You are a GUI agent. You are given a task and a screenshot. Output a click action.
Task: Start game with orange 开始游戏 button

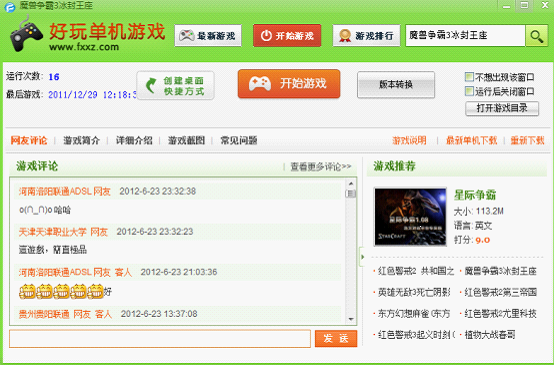(289, 84)
